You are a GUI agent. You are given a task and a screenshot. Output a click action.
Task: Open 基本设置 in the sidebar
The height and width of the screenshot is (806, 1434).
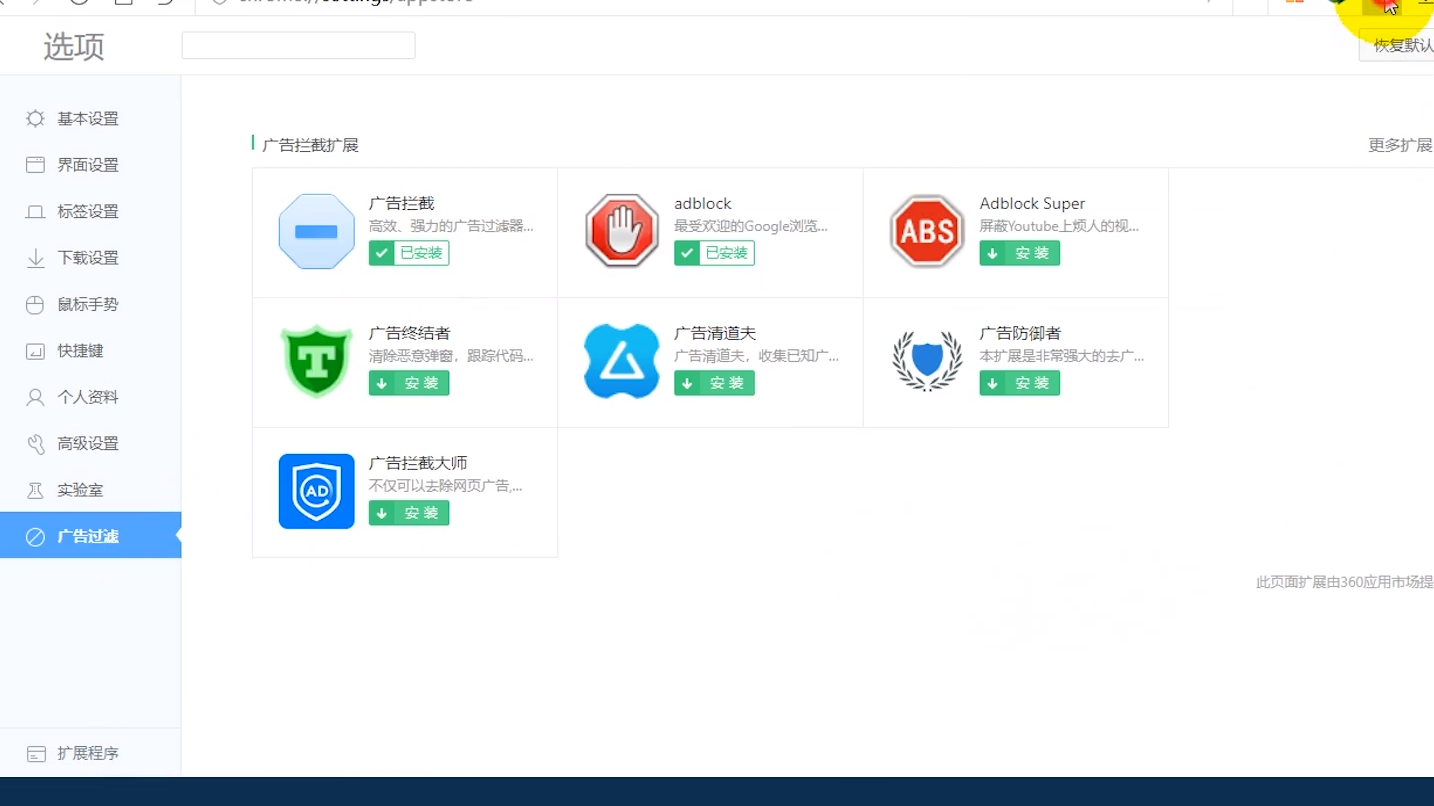click(x=90, y=119)
